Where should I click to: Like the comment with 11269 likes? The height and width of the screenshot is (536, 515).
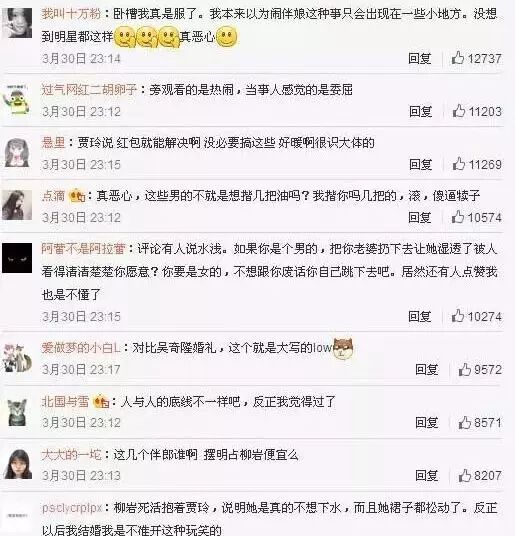(x=459, y=164)
